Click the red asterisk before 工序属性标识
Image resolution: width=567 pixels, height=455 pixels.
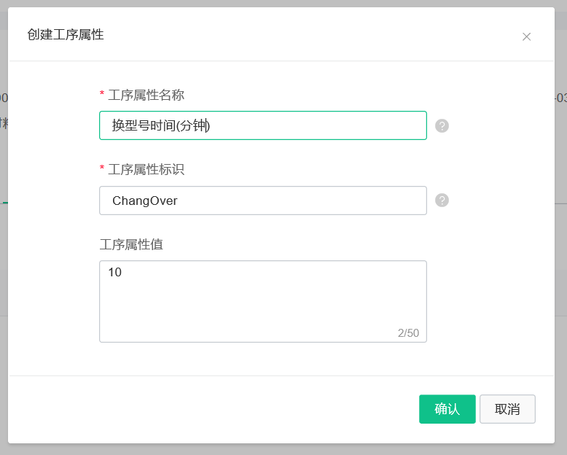[102, 167]
